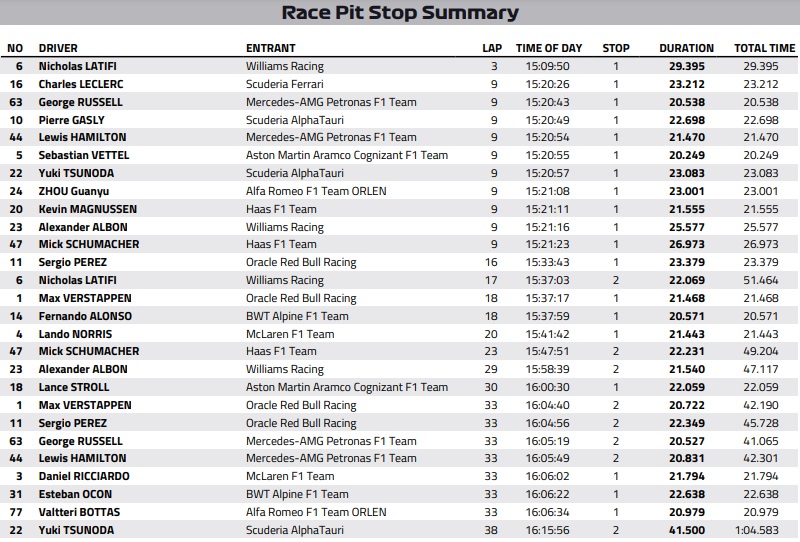800x542 pixels.
Task: Click Sebastian VETTEL in driver column
Action: (x=83, y=155)
